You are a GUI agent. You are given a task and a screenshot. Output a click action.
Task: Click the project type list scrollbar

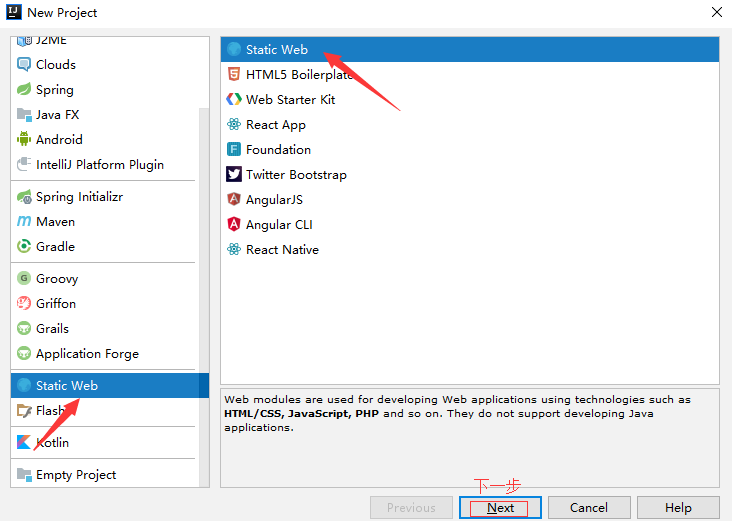(204, 297)
